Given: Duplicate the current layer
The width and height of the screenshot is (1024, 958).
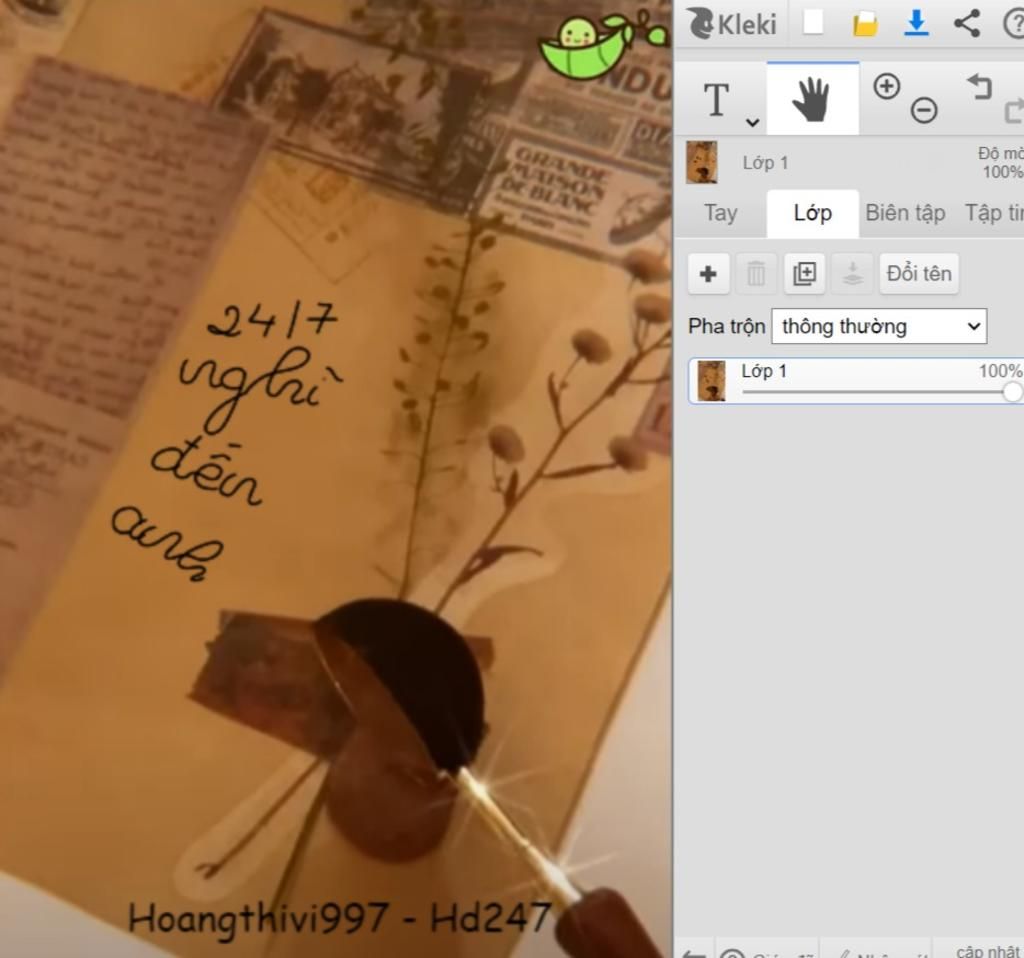Looking at the screenshot, I should pyautogui.click(x=804, y=274).
